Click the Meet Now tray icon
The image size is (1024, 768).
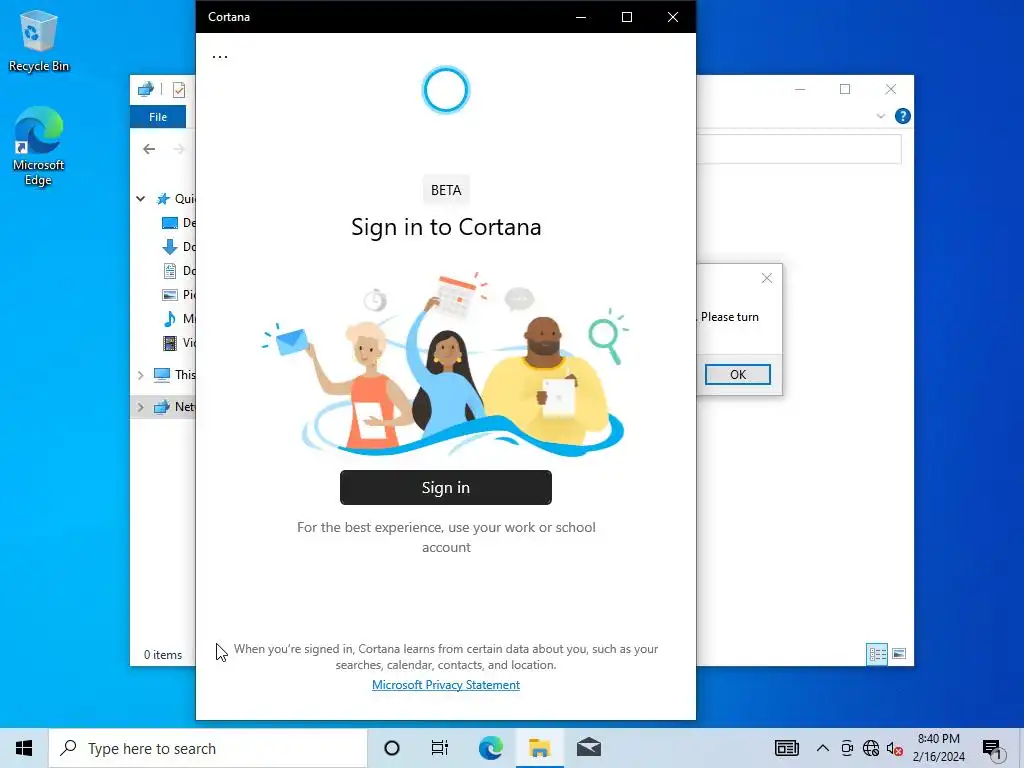[847, 748]
